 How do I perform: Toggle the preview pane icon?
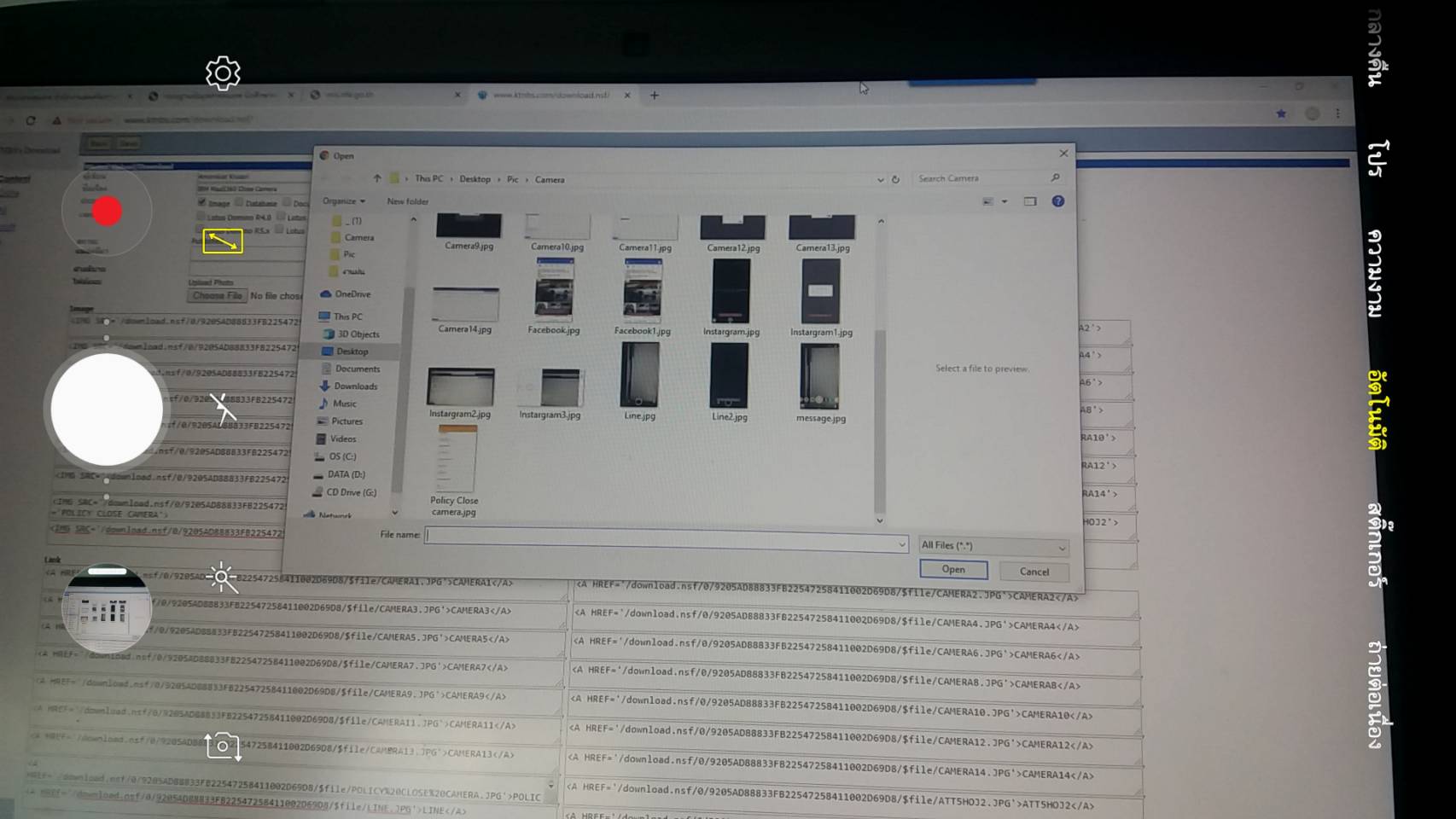click(1030, 201)
